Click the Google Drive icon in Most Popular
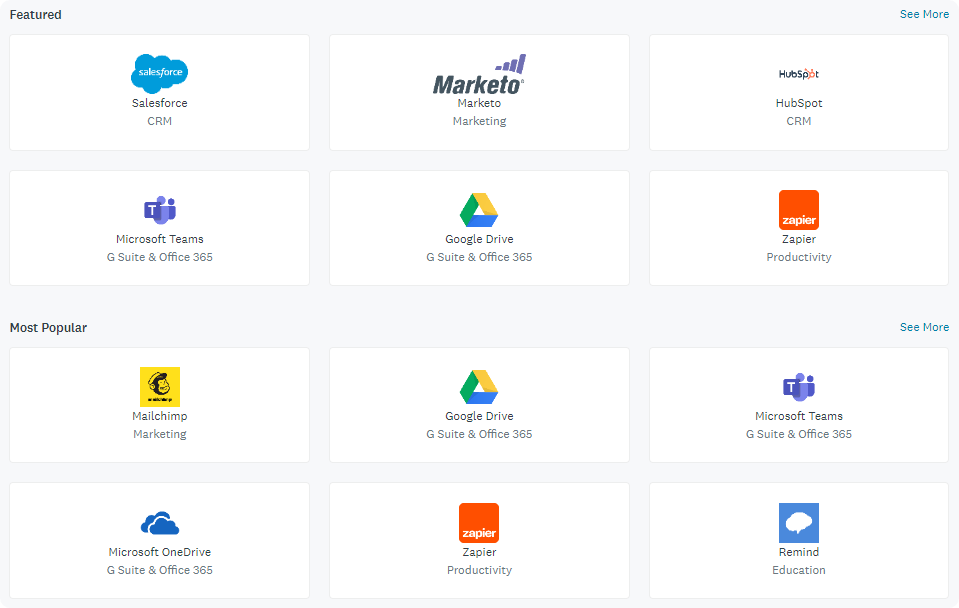 click(479, 387)
